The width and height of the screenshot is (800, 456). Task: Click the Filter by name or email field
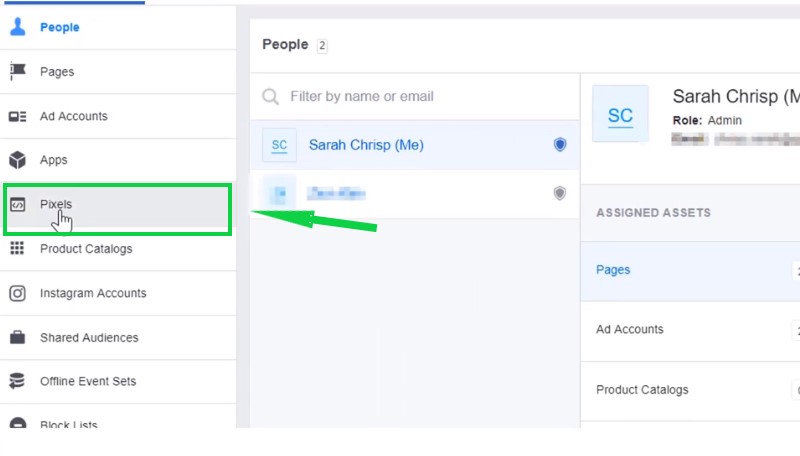click(x=415, y=96)
